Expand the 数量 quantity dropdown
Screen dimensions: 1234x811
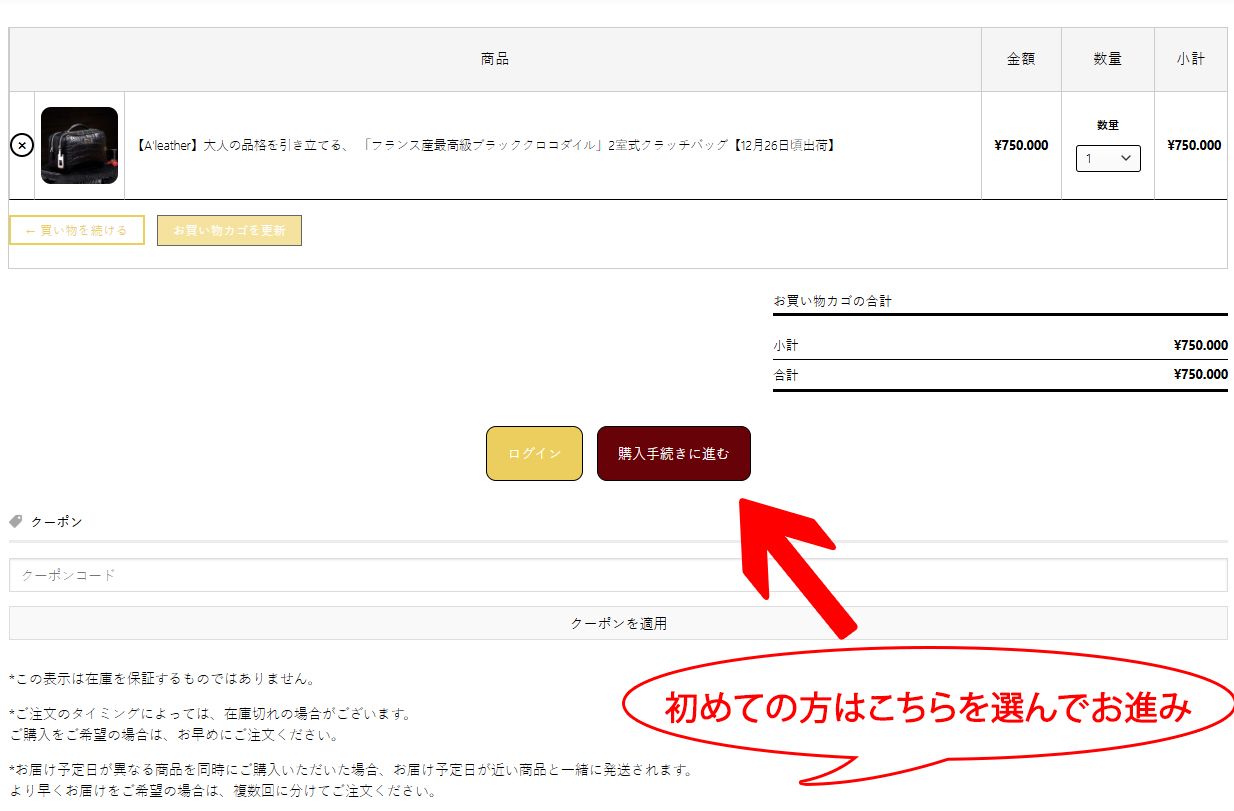1108,158
